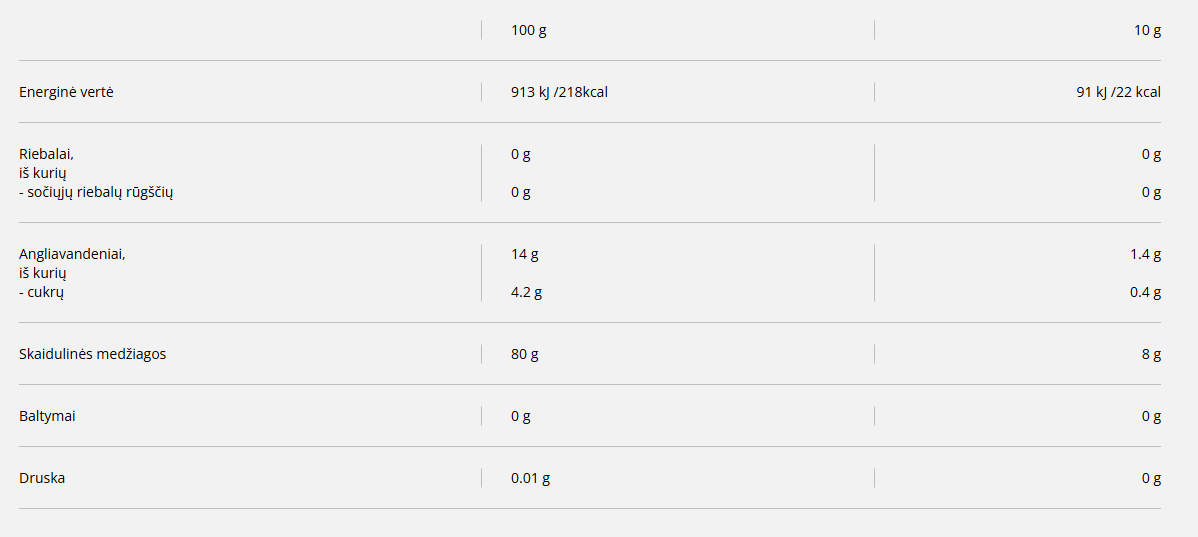Click the "0.01 g" salt value
Viewport: 1198px width, 537px height.
[530, 478]
